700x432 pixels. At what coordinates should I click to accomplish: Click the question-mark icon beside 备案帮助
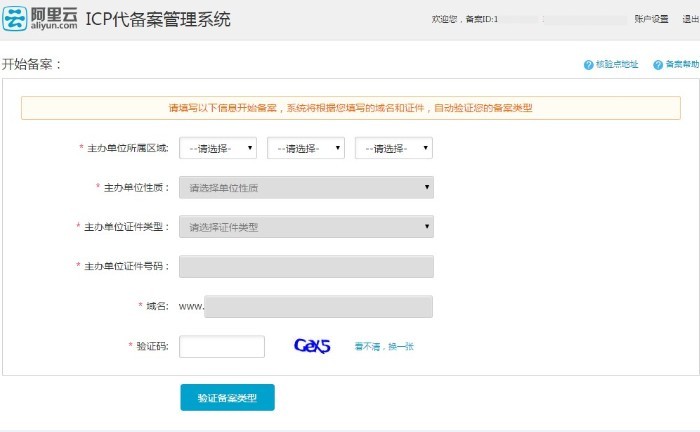tap(658, 65)
